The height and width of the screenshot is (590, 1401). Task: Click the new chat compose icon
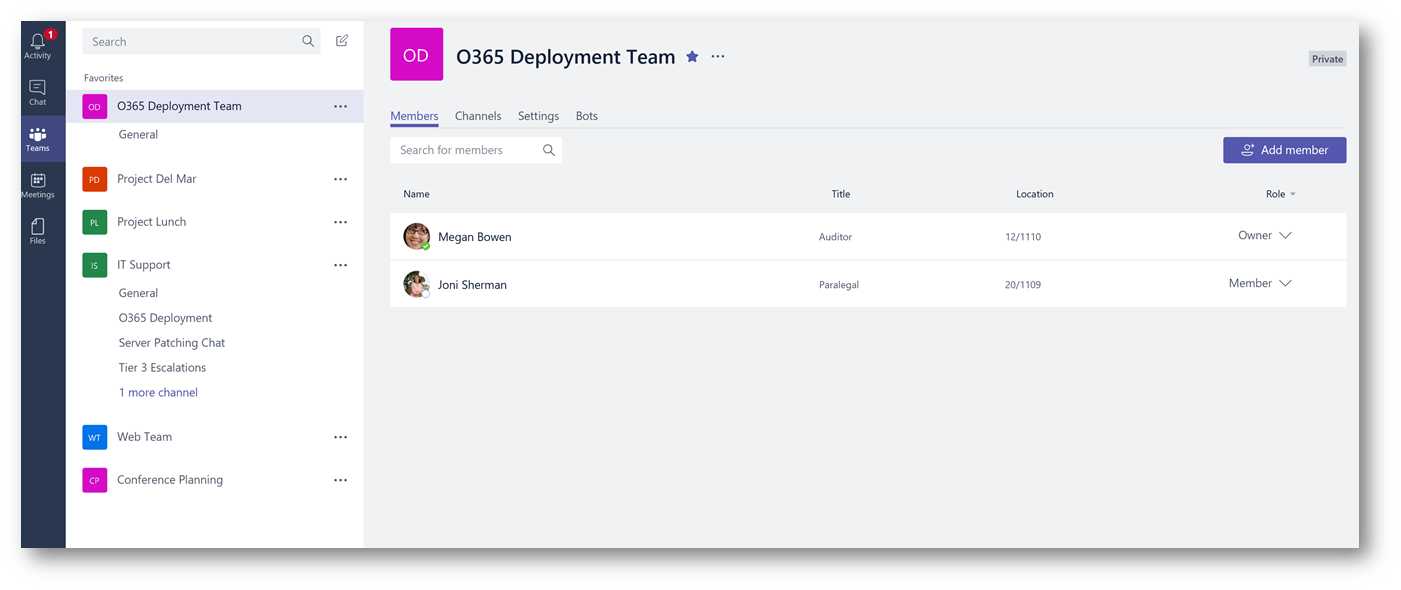coord(342,41)
